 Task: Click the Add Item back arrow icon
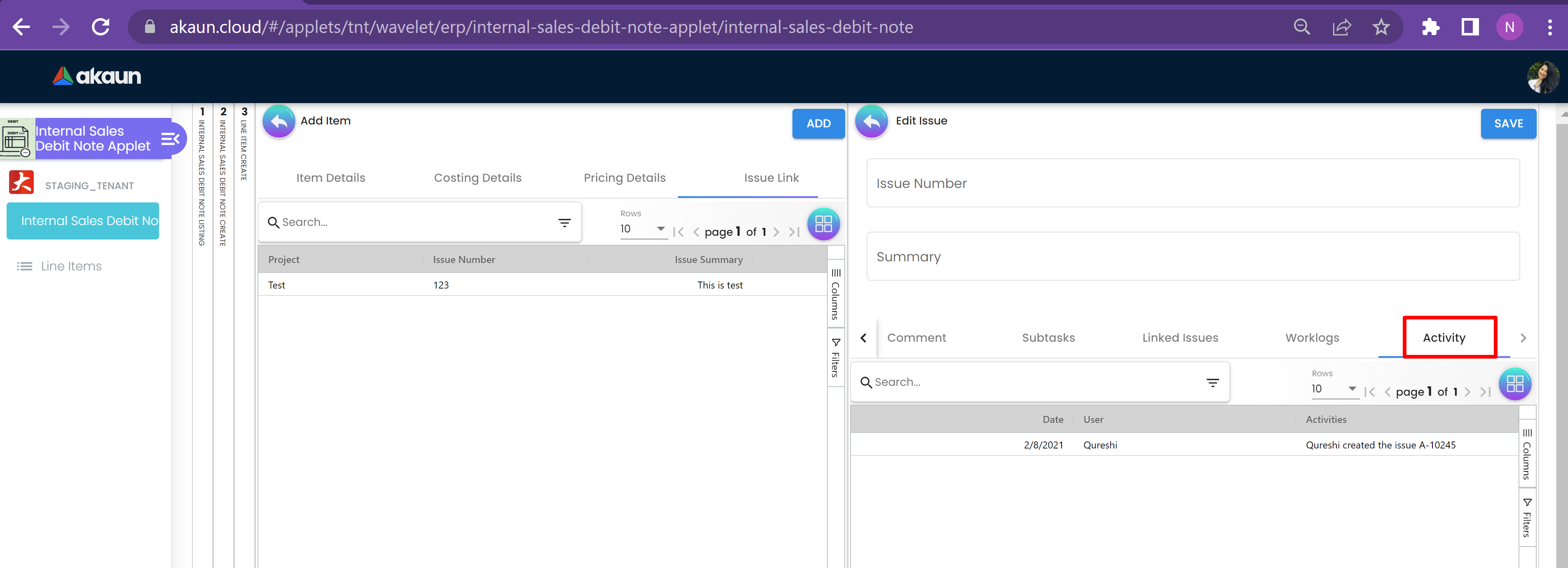[278, 122]
